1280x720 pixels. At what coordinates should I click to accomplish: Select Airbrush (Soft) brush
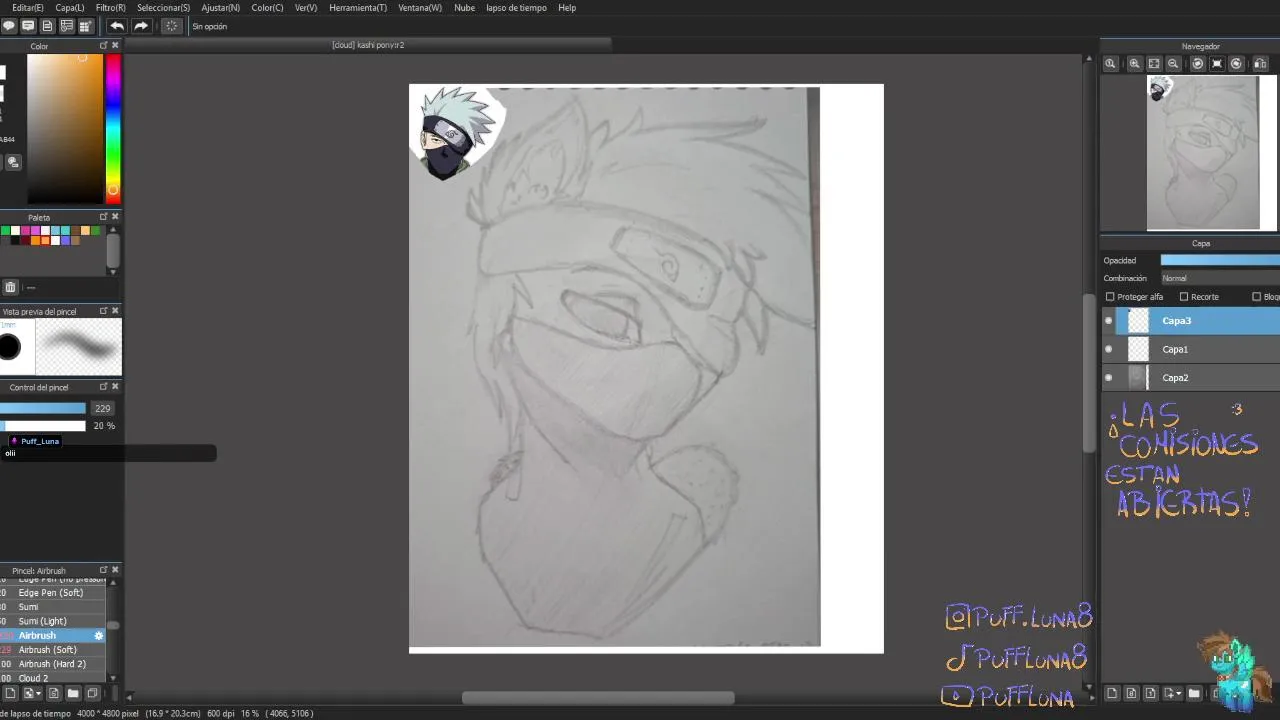(52, 650)
